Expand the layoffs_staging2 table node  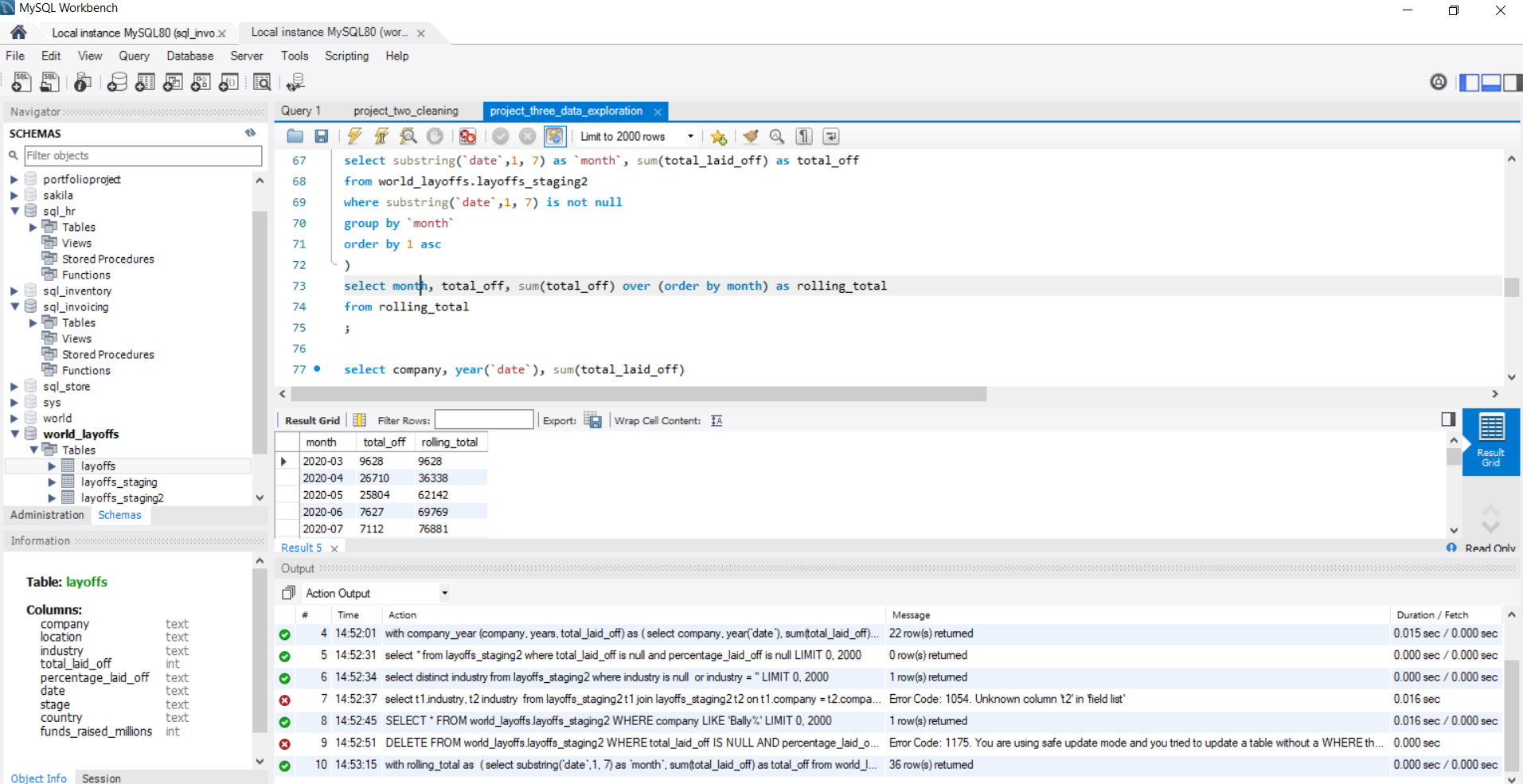[x=52, y=497]
